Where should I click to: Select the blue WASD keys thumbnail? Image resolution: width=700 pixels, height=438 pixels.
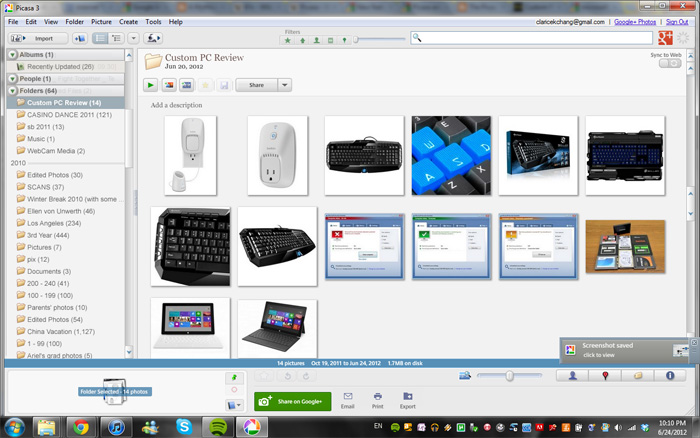451,155
